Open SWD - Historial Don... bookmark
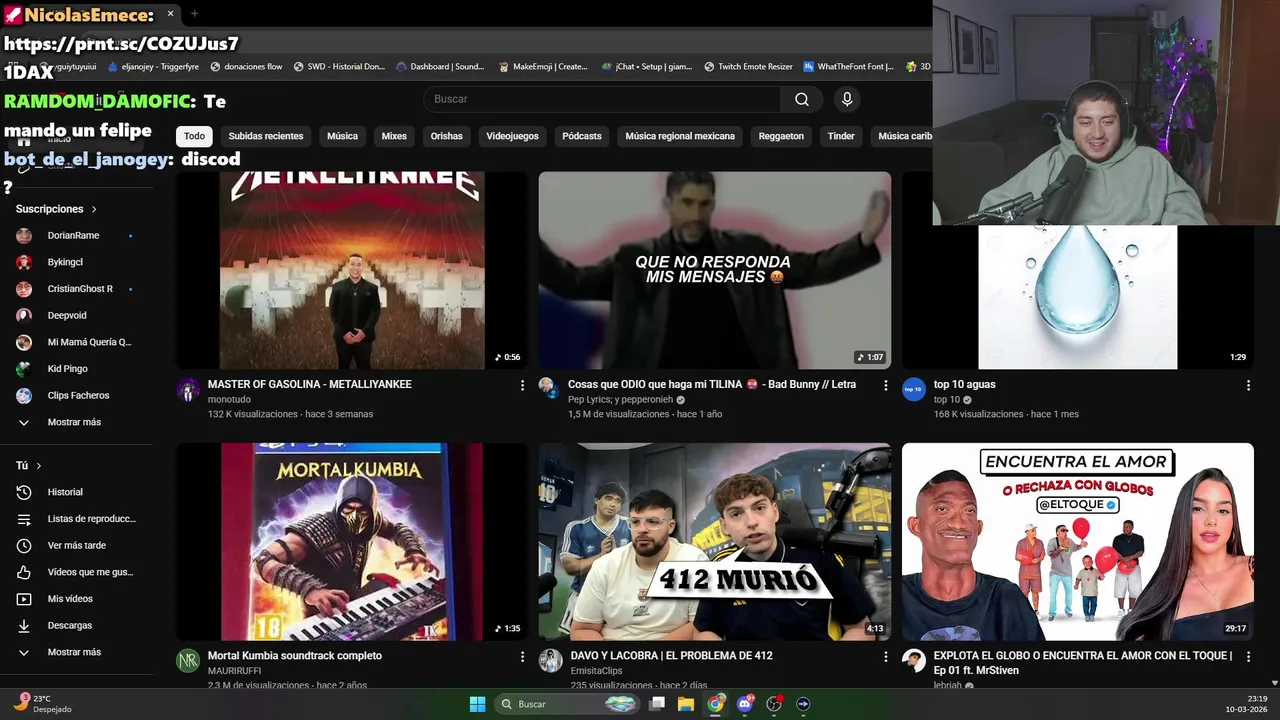1280x720 pixels. point(339,67)
